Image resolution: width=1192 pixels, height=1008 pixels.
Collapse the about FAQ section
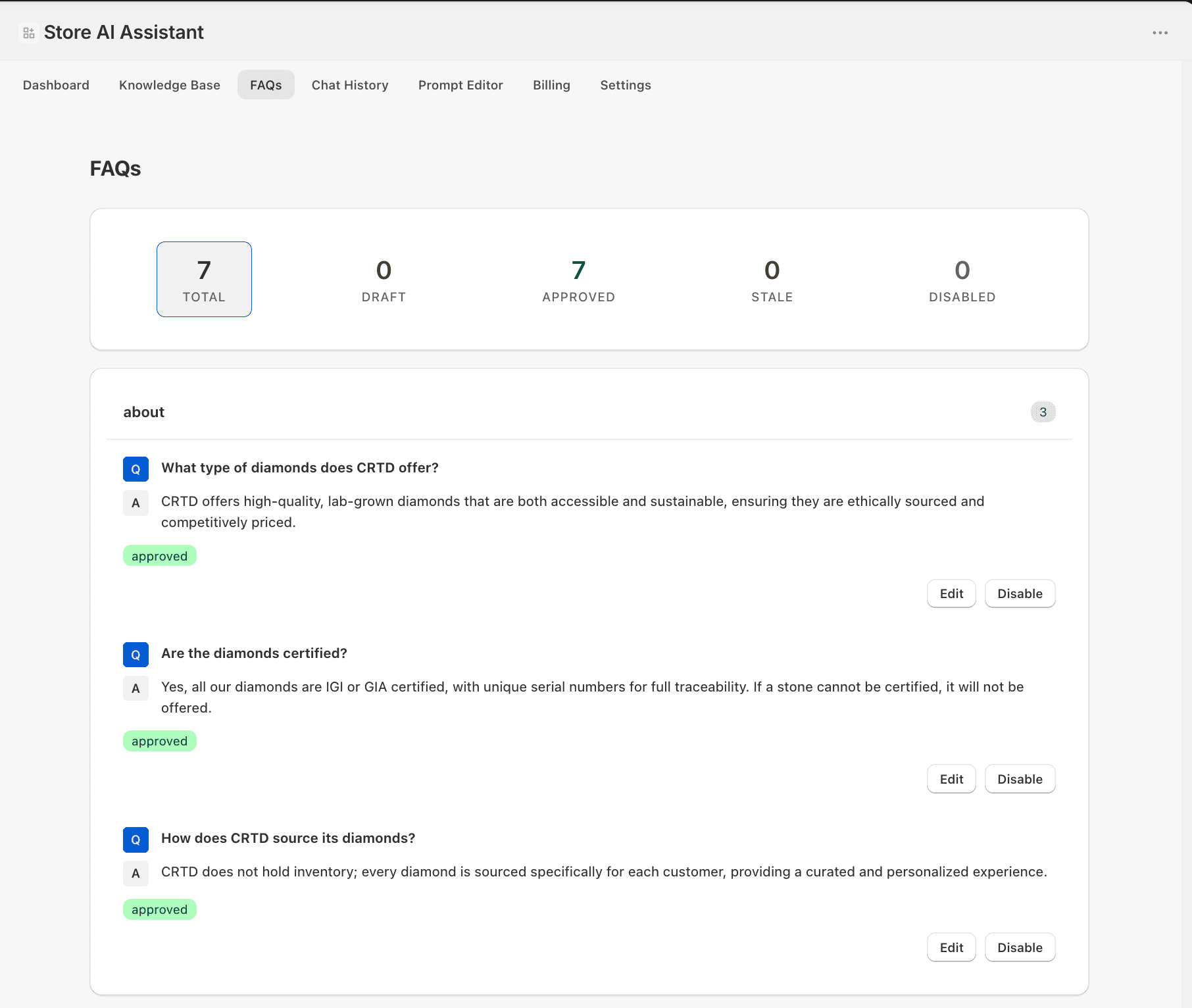point(143,412)
